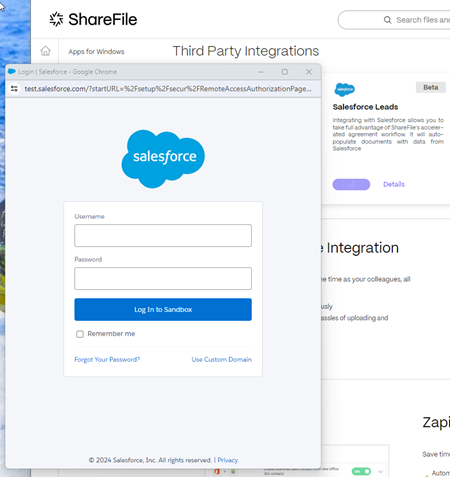Click the loading purple Salesforce Leads button
450x477 pixels.
point(351,184)
